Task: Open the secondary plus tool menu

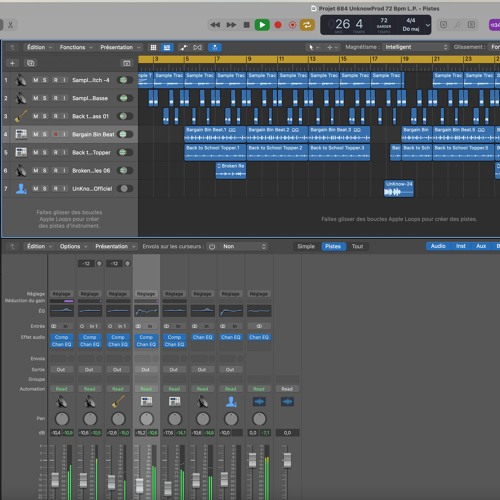Action: tap(332, 47)
